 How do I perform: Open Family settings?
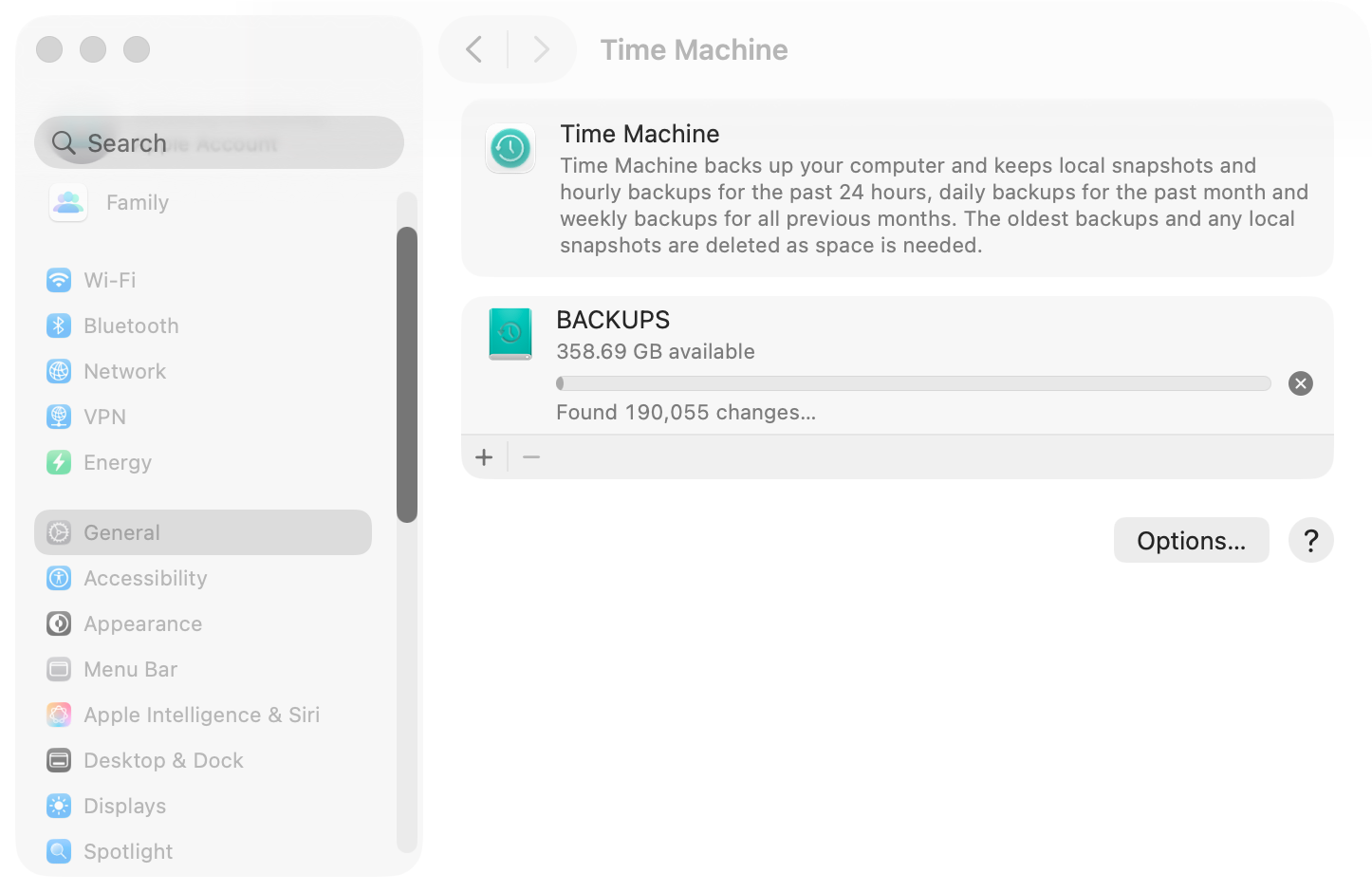point(203,202)
